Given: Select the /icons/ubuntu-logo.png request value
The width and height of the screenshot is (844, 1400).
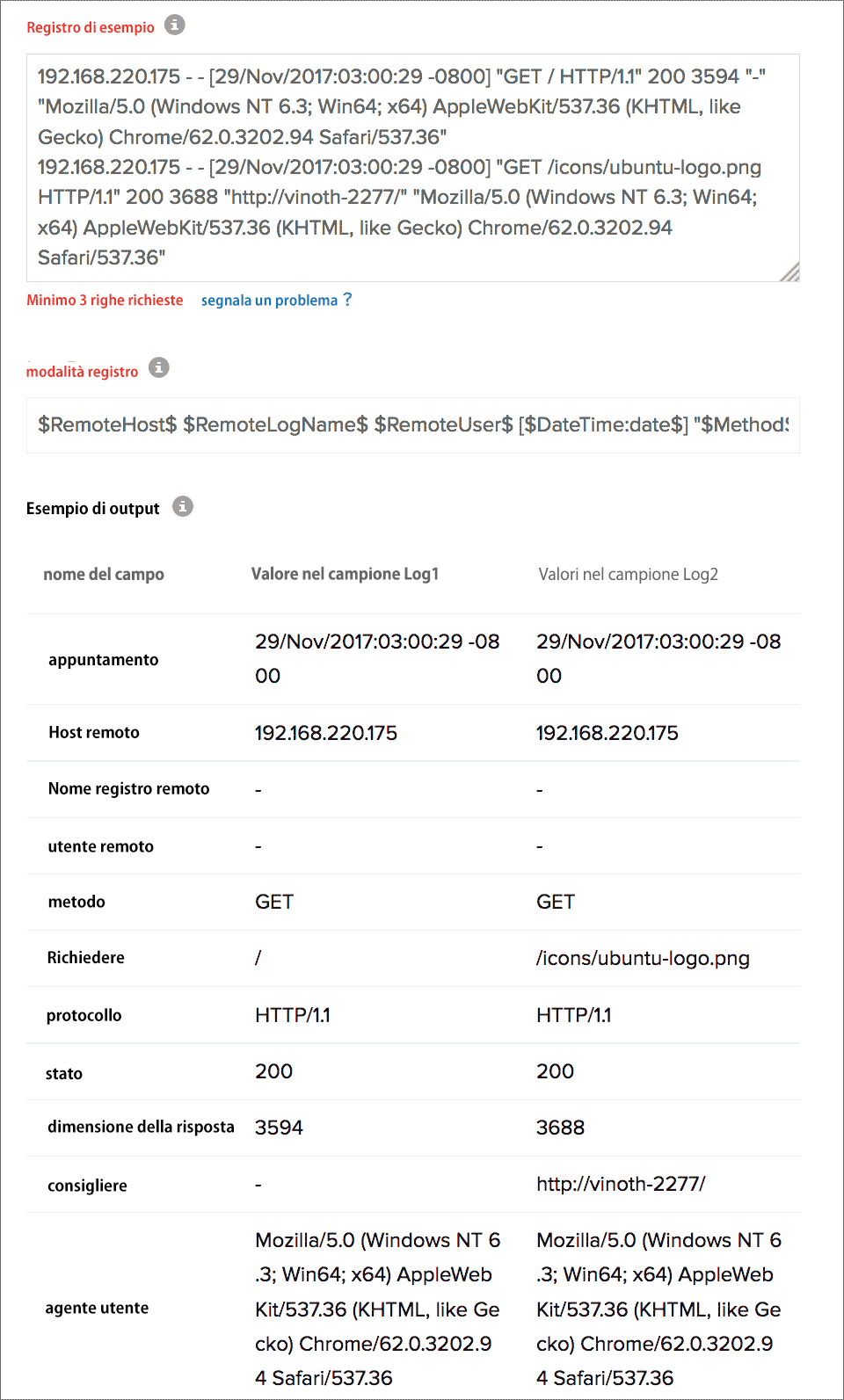Looking at the screenshot, I should click(643, 958).
